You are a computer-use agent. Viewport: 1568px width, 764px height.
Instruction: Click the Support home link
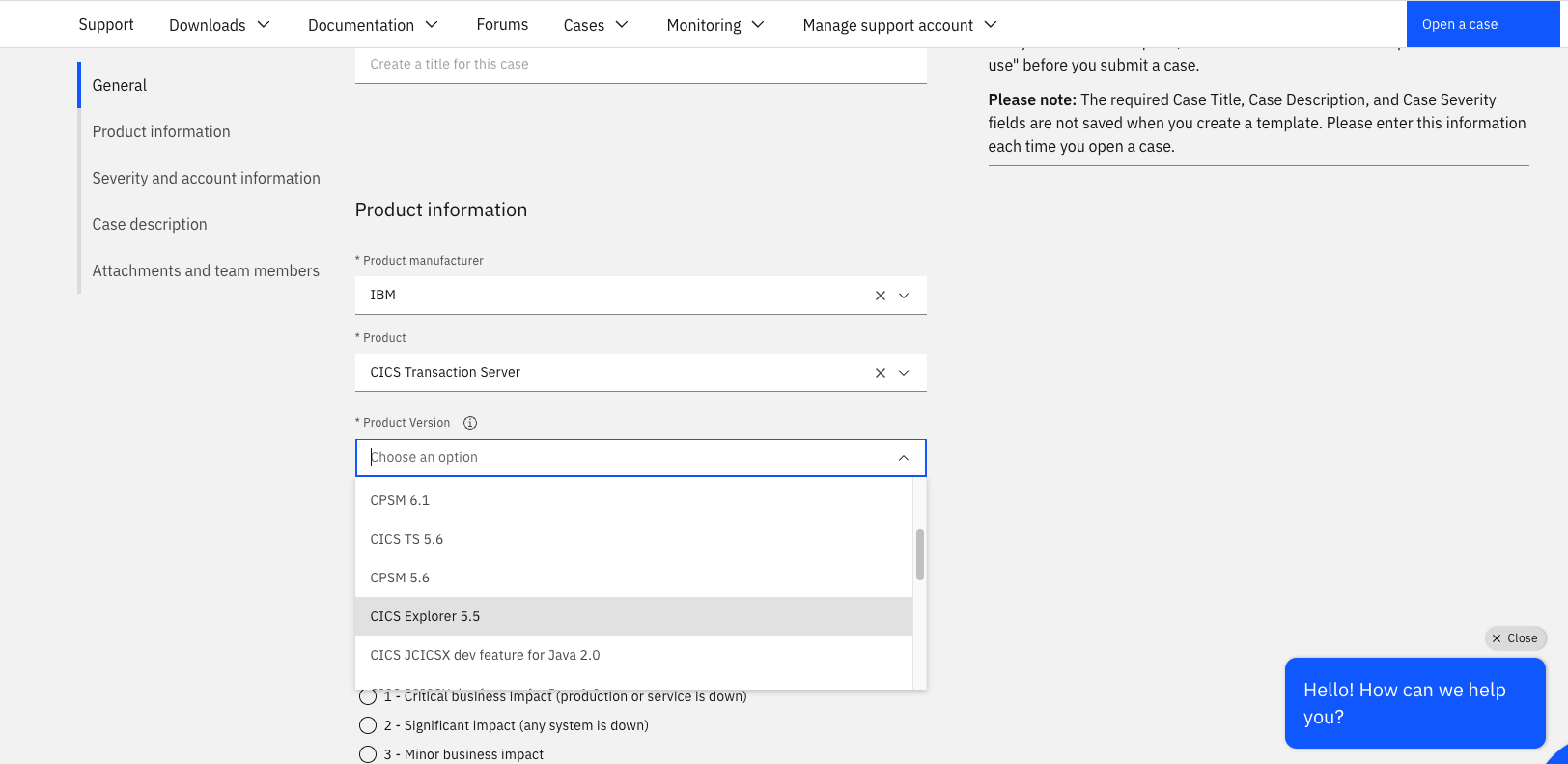(x=106, y=24)
